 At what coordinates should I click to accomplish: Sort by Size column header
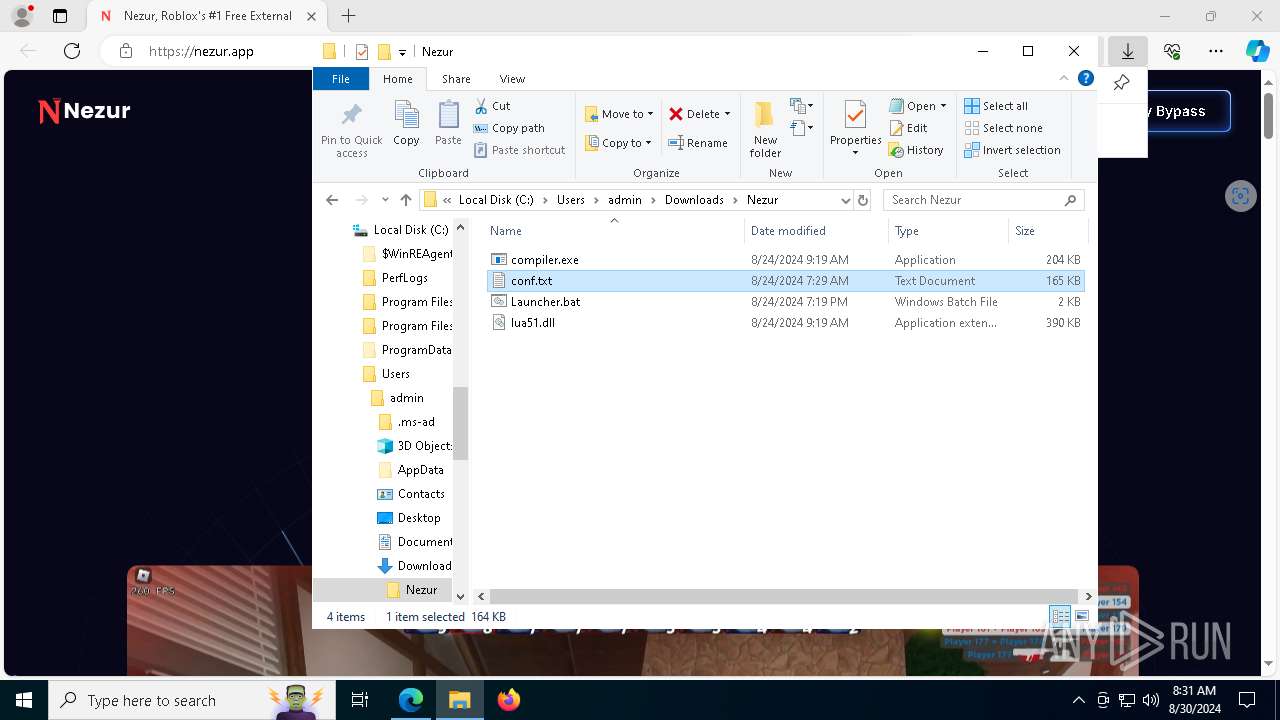1047,231
